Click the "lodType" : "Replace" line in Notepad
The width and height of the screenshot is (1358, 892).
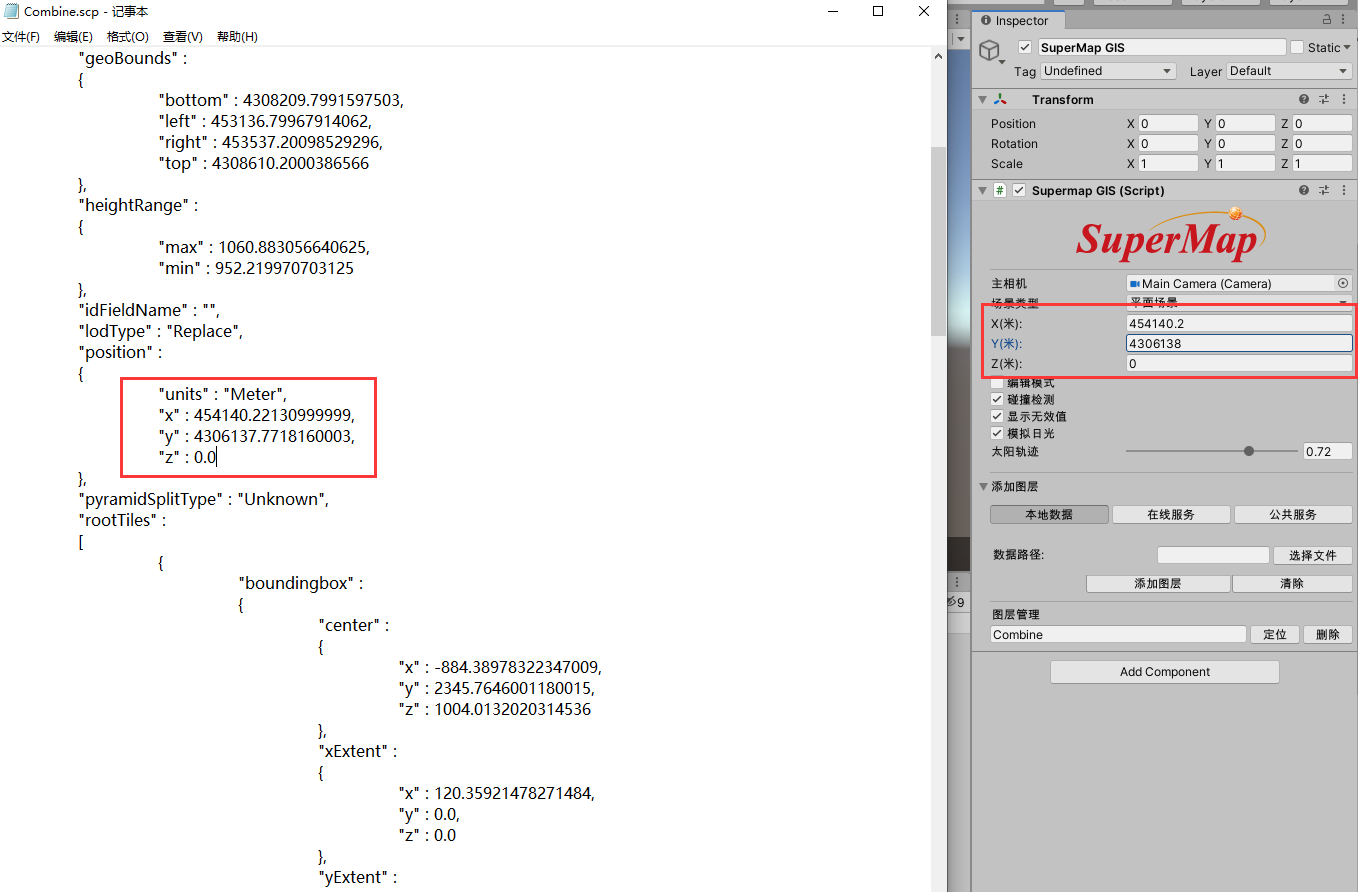(x=161, y=331)
